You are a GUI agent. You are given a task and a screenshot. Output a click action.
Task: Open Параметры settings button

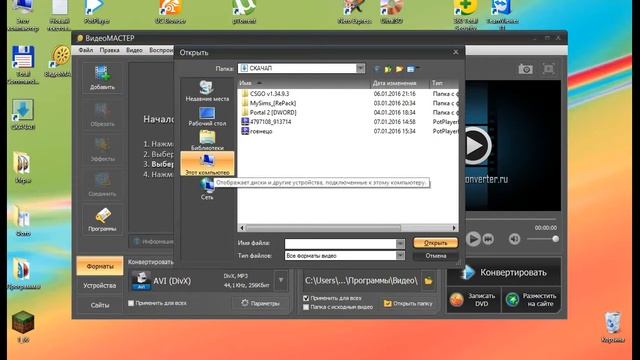point(260,303)
